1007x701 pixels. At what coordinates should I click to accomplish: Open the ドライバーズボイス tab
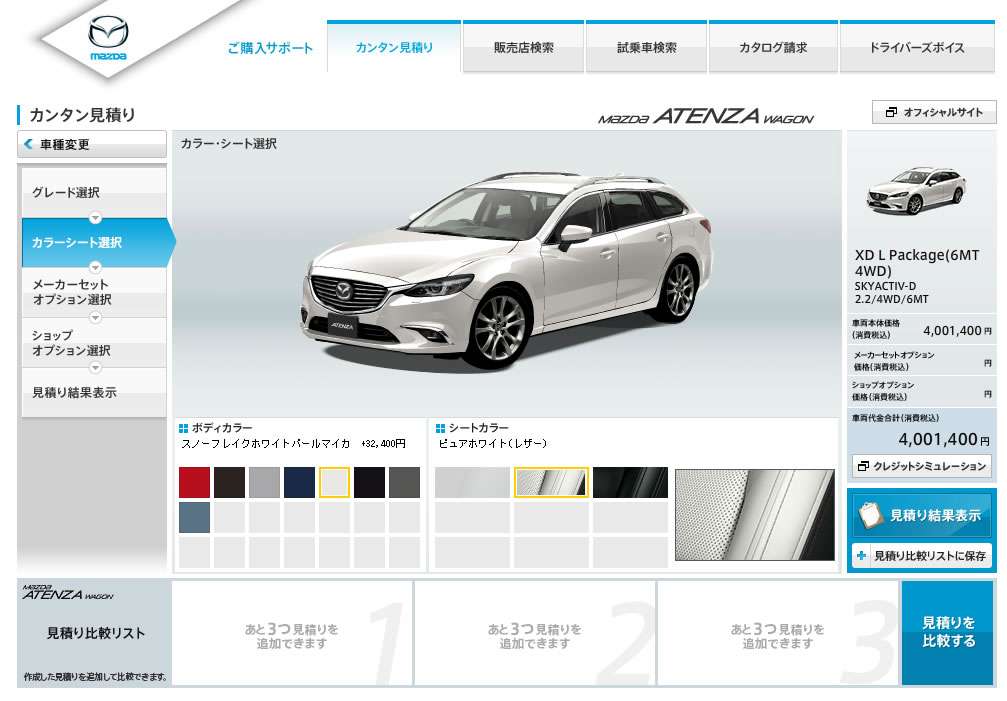pyautogui.click(x=917, y=46)
